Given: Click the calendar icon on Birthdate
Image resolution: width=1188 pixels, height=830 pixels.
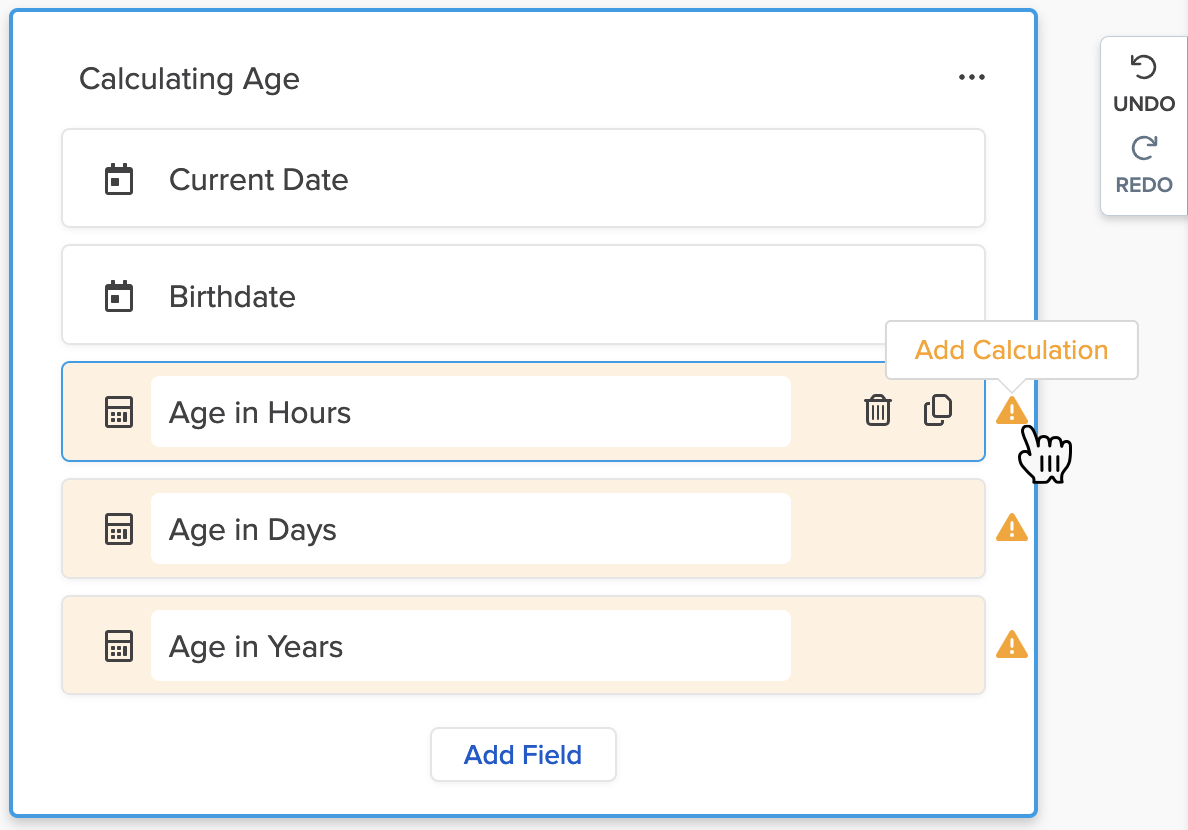Looking at the screenshot, I should coord(119,295).
